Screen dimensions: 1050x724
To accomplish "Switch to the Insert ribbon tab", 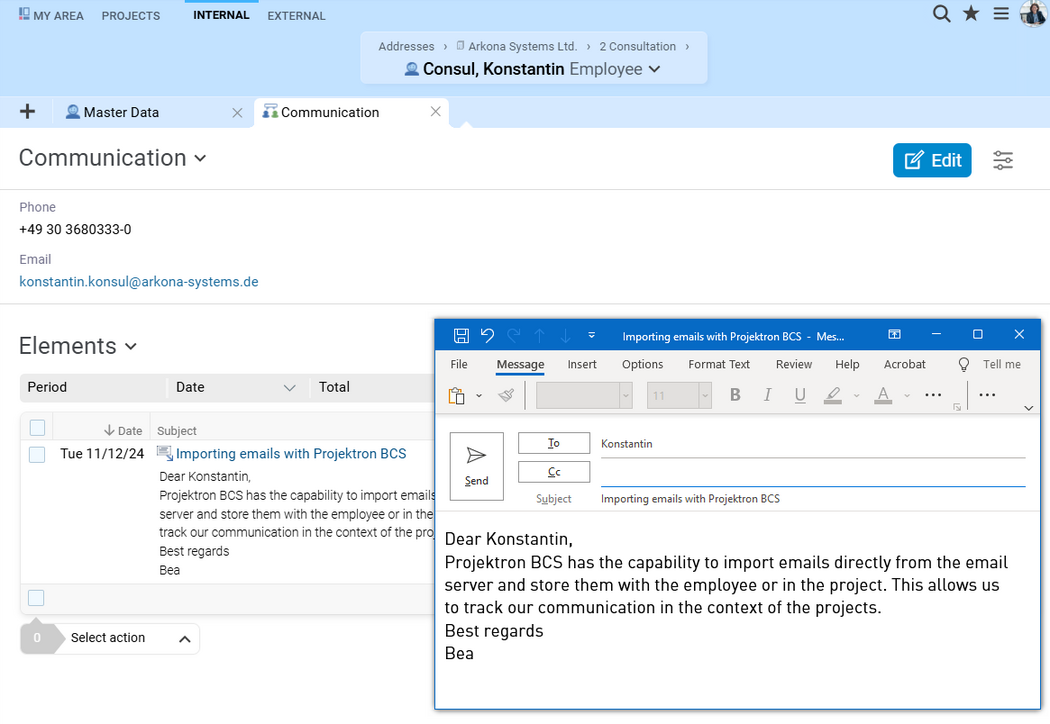I will (582, 364).
